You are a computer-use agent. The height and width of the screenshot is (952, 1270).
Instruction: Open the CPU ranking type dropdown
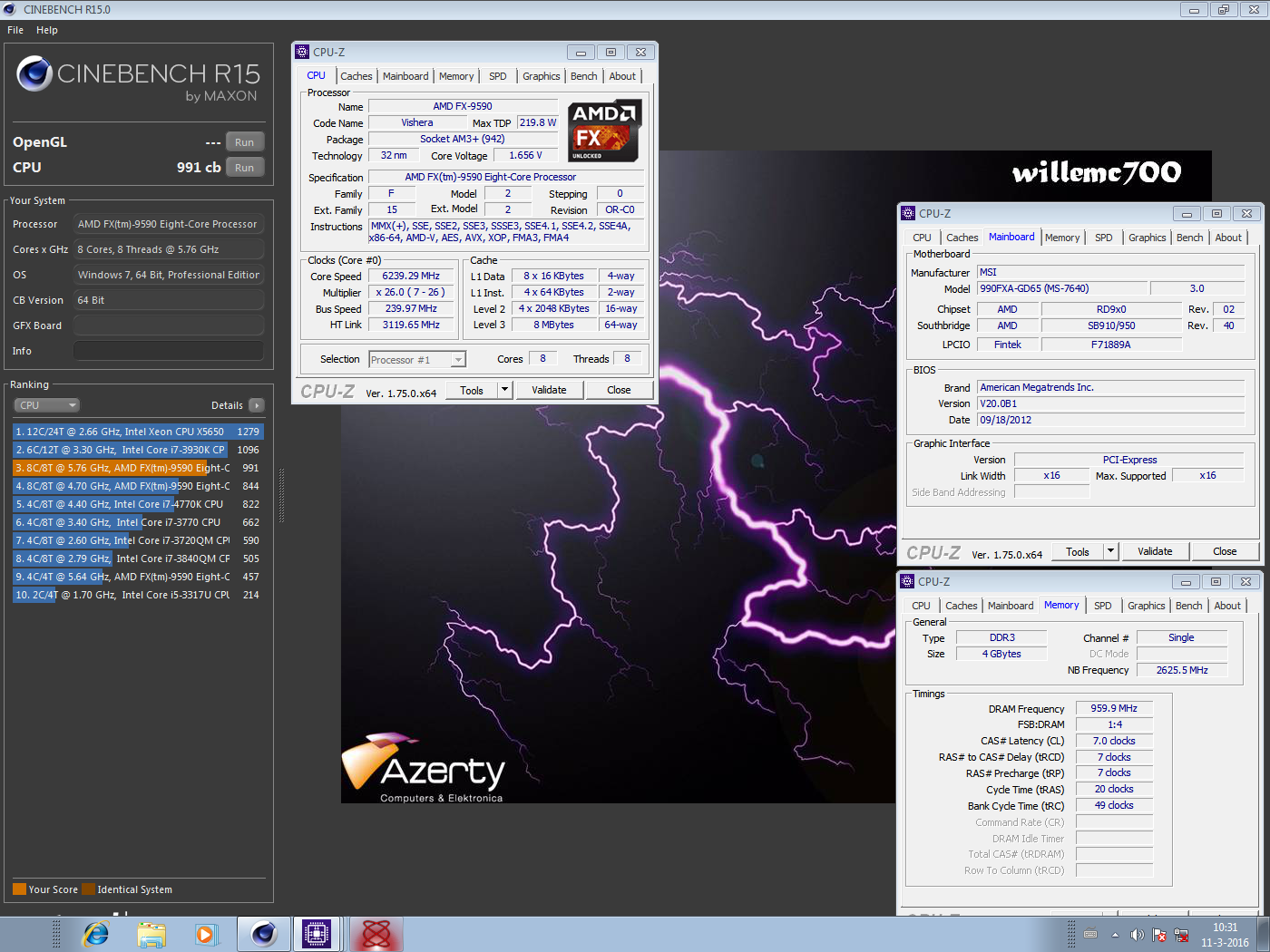point(47,405)
